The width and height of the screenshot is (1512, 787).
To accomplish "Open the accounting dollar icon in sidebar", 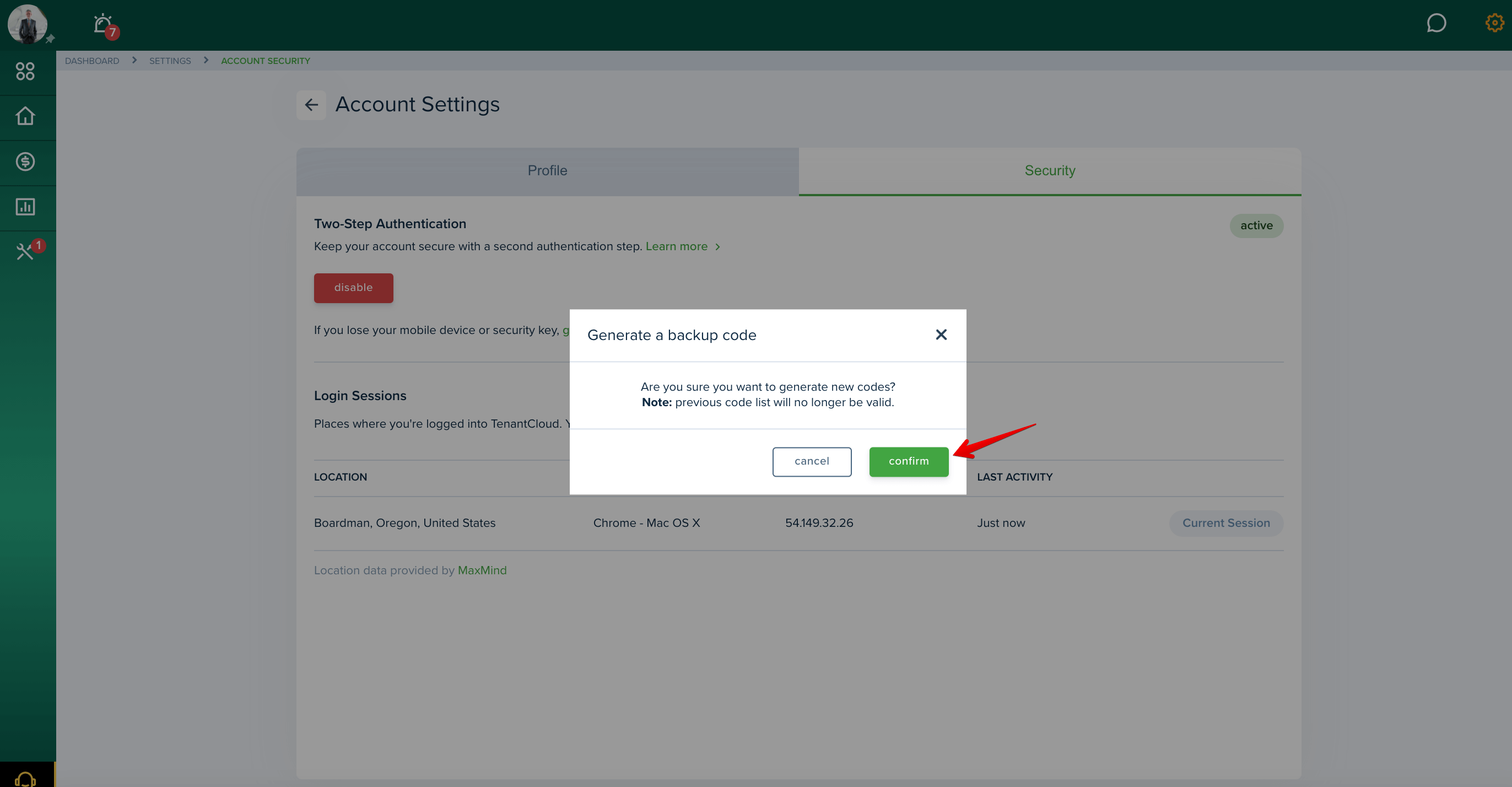I will coord(25,161).
